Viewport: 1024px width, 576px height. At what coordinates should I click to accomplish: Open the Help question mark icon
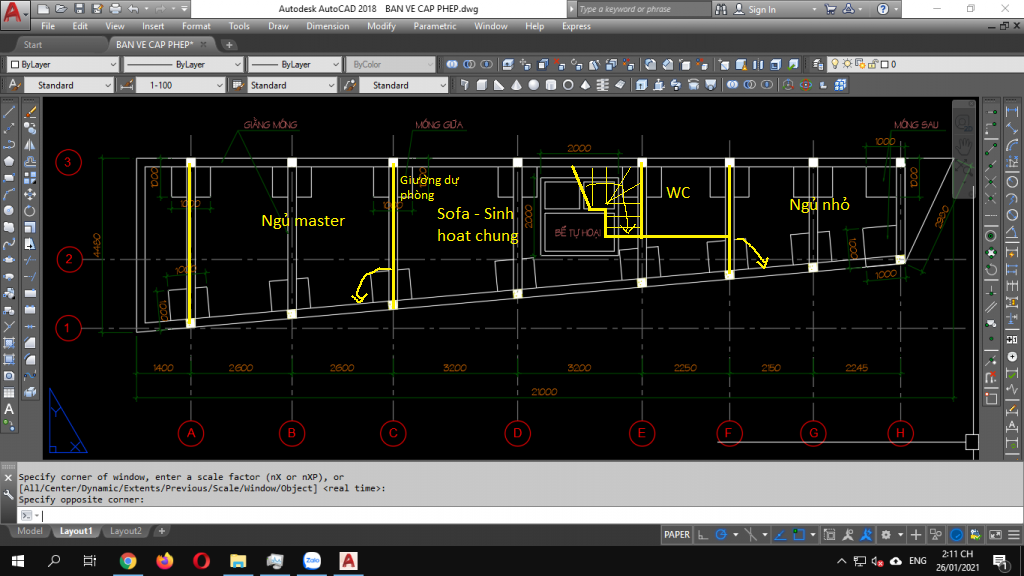click(883, 9)
